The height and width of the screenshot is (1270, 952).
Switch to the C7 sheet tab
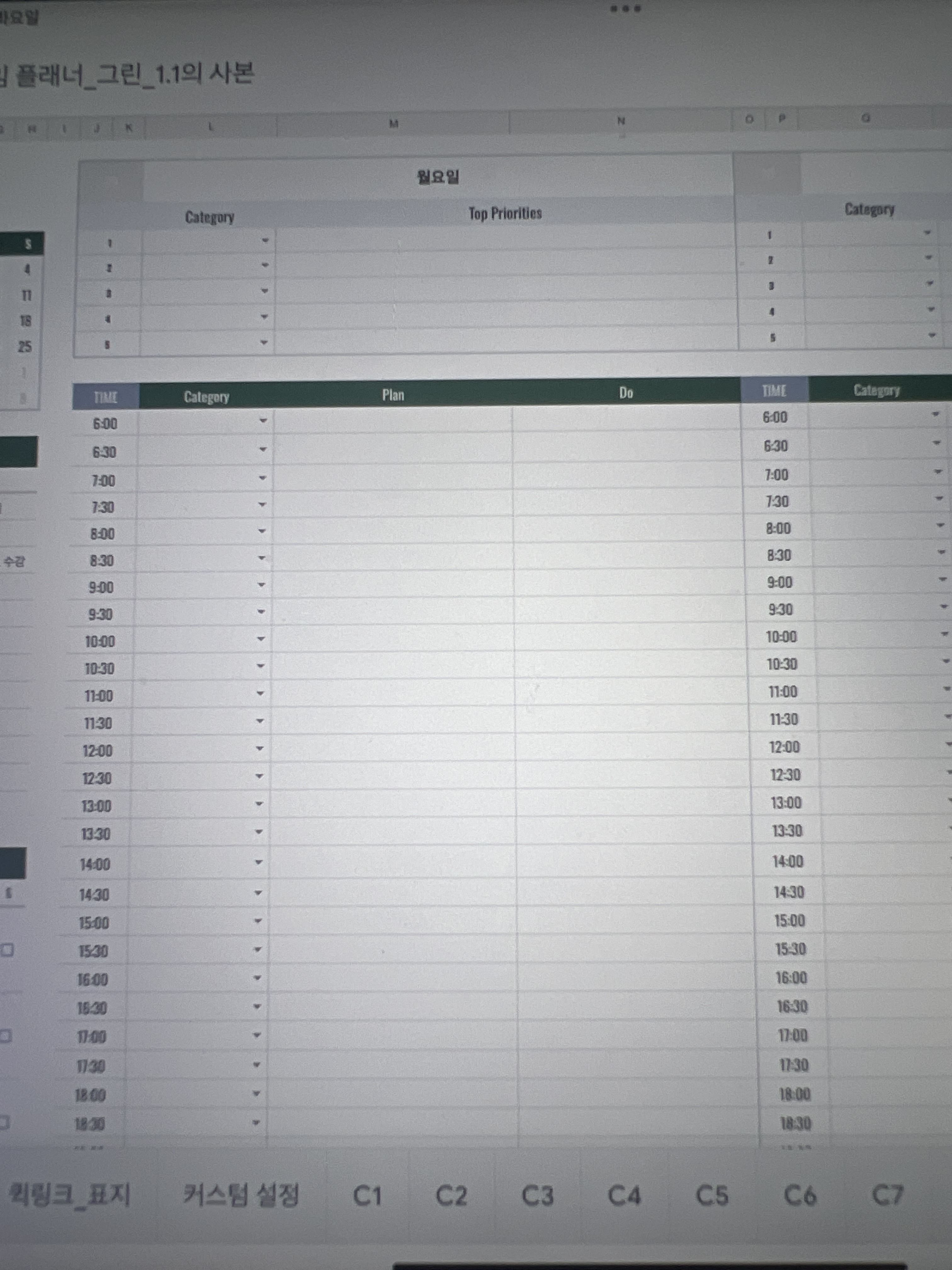coord(888,1196)
